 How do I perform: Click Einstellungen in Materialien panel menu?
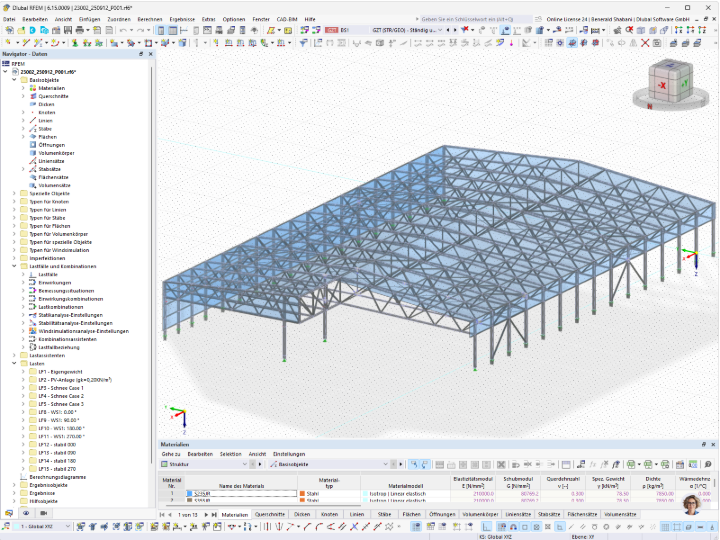click(x=289, y=454)
